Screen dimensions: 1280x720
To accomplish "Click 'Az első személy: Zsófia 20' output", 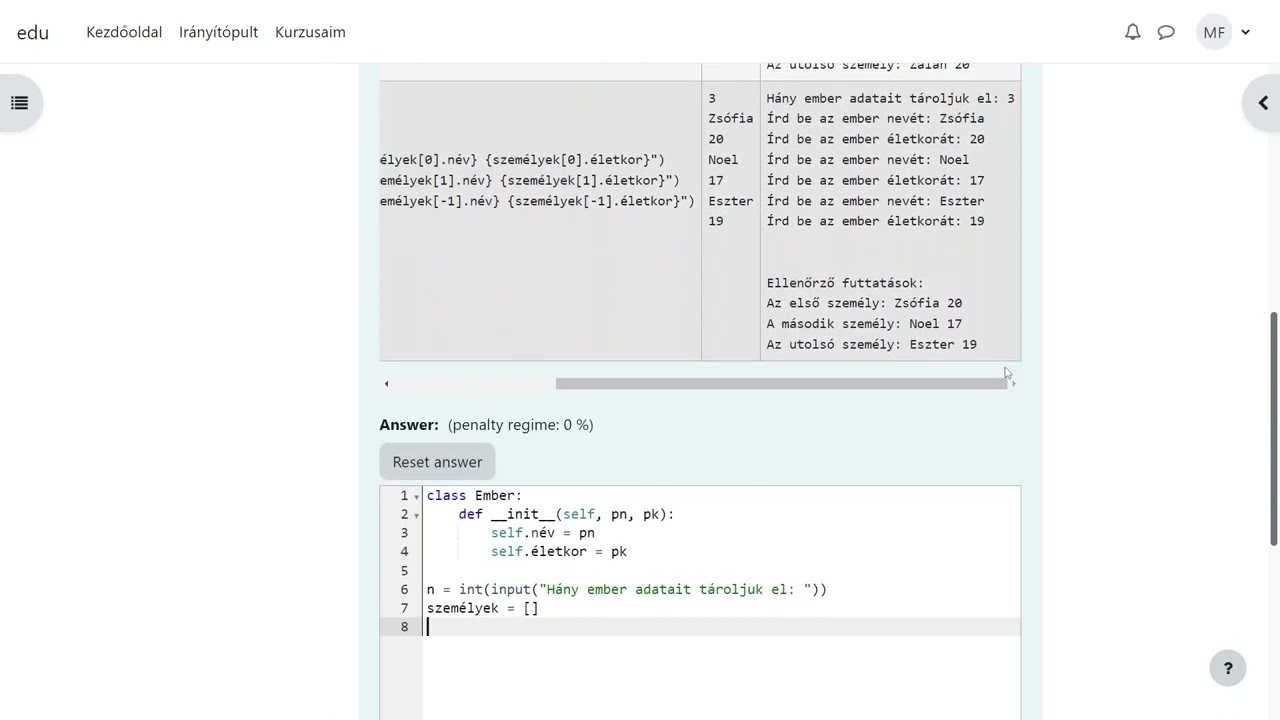I will (x=864, y=303).
